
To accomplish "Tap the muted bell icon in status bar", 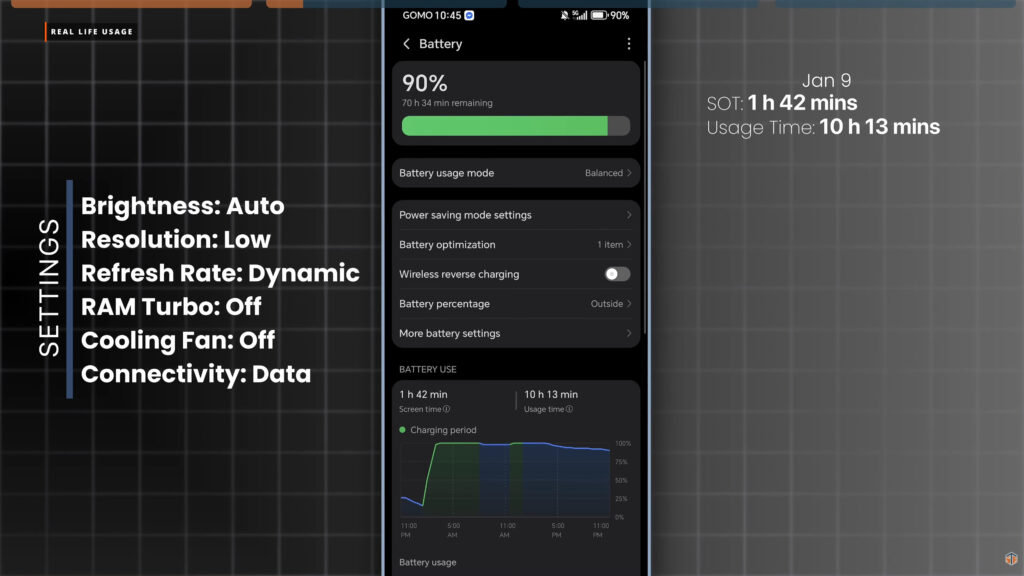I will (x=564, y=16).
